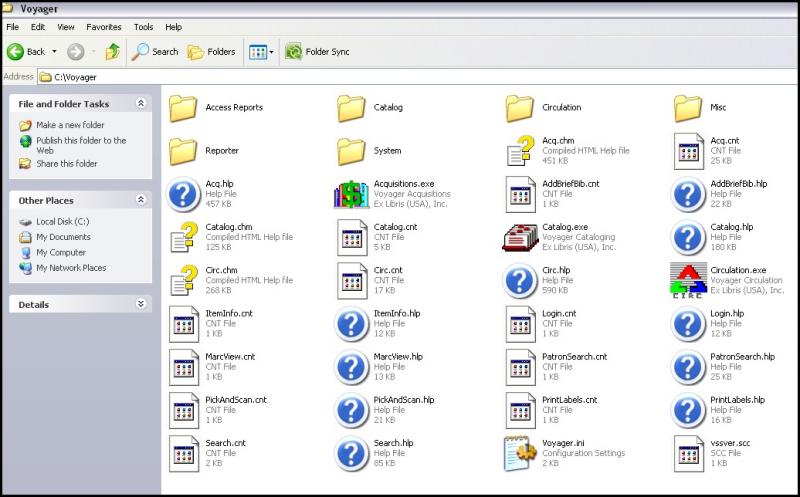Select the Acq.chm compiled help icon
The height and width of the screenshot is (497, 800).
click(x=520, y=151)
